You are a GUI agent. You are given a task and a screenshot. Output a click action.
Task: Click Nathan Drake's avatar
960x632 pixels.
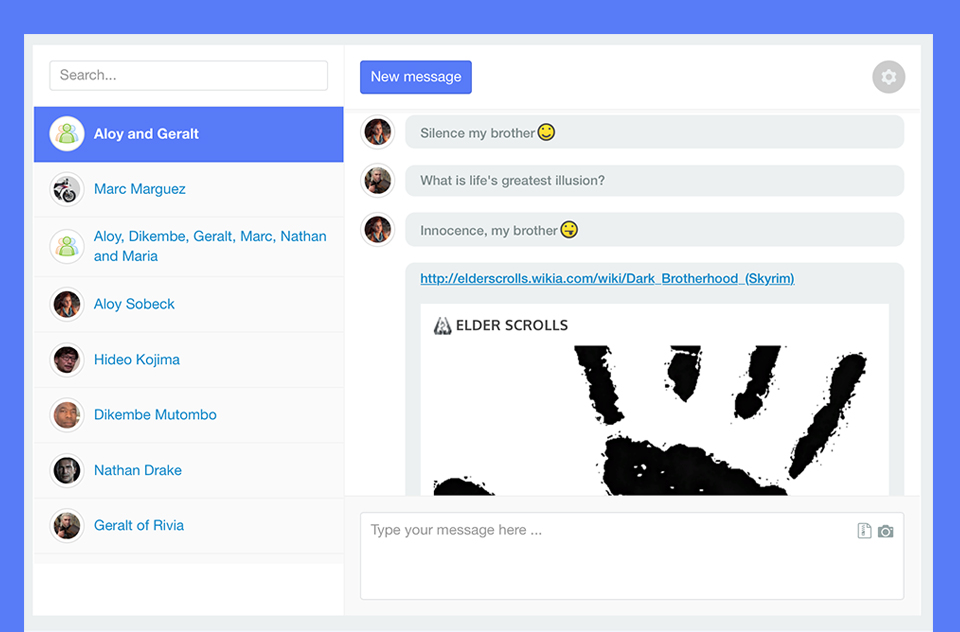pyautogui.click(x=67, y=470)
